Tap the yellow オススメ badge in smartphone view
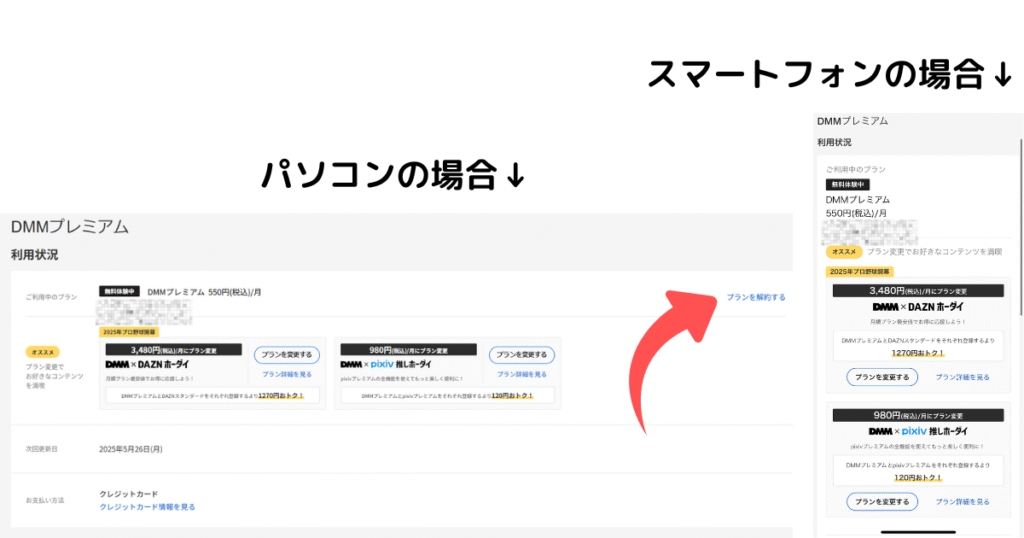This screenshot has width=1024, height=538. click(x=844, y=251)
